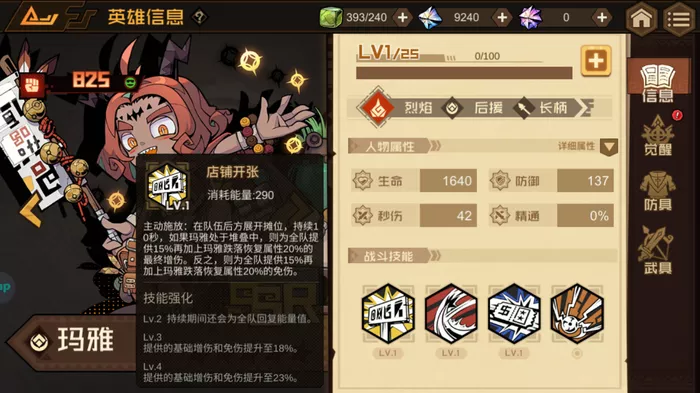
Task: Select the orange locked skill icon
Action: point(577,314)
